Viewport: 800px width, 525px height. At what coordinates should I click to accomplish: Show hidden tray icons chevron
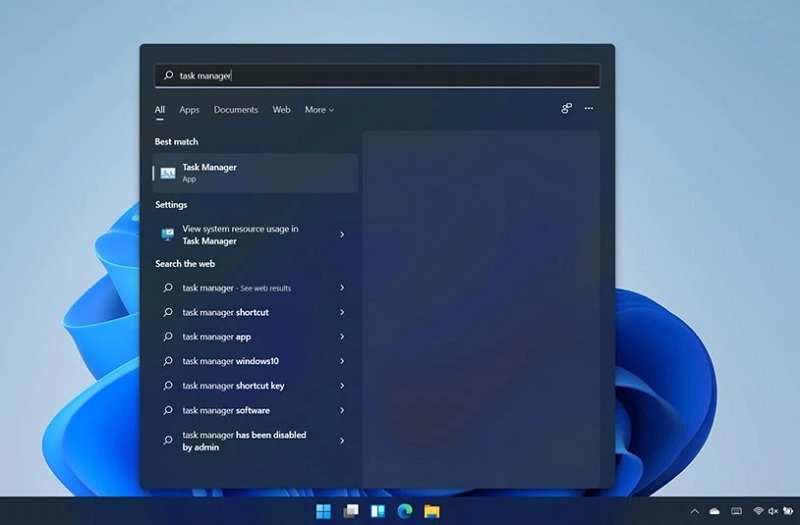point(694,511)
